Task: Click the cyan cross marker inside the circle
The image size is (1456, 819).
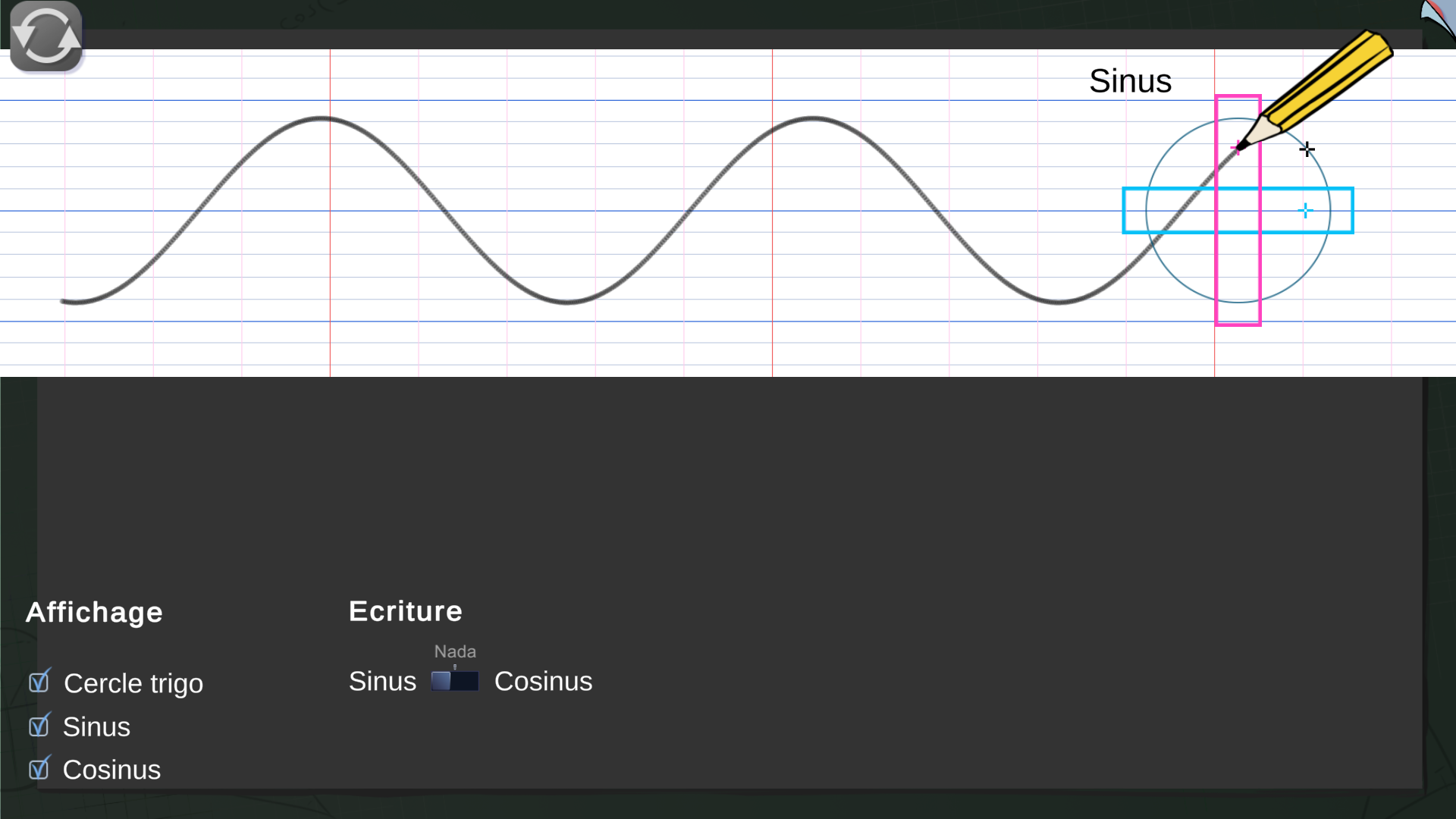Action: 1305,211
